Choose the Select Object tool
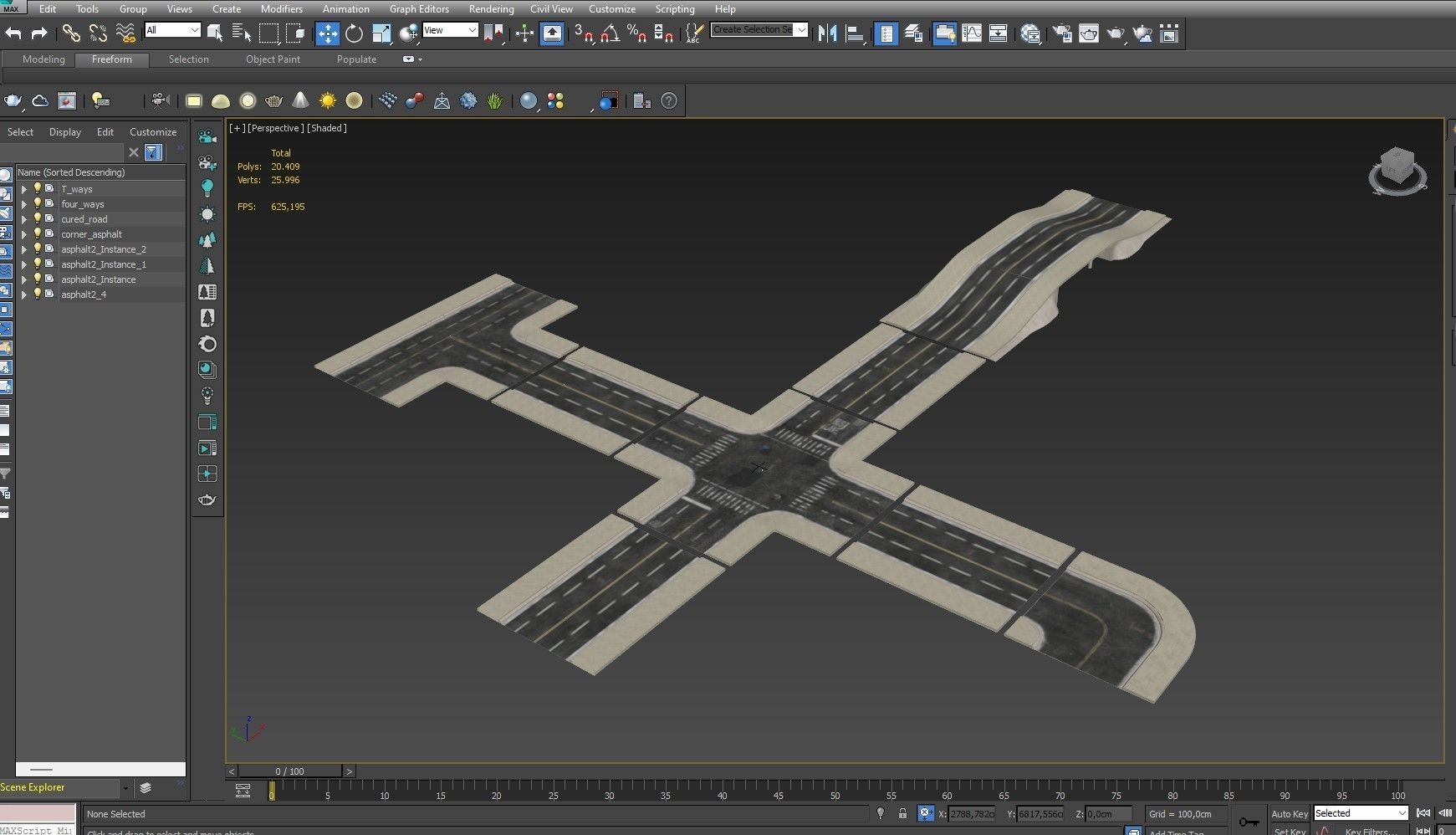This screenshot has width=1456, height=835. tap(215, 33)
